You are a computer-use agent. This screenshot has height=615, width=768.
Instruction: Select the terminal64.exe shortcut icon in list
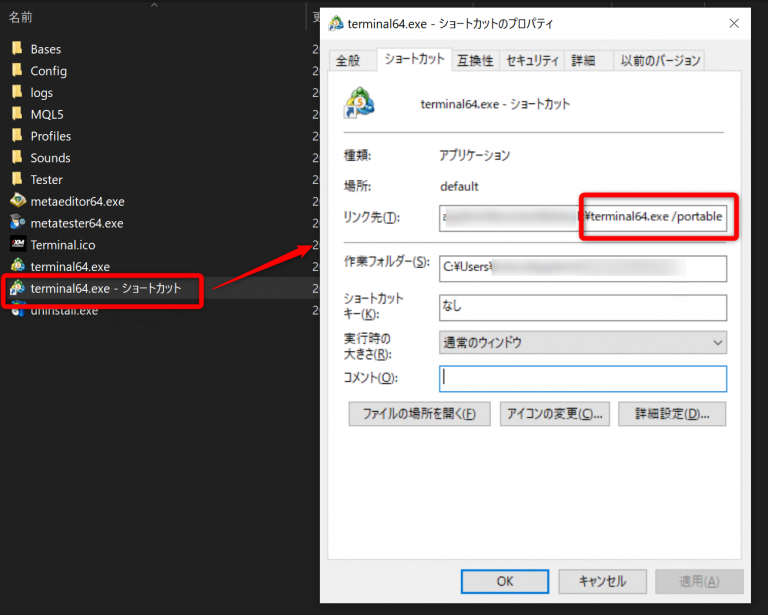pos(17,289)
